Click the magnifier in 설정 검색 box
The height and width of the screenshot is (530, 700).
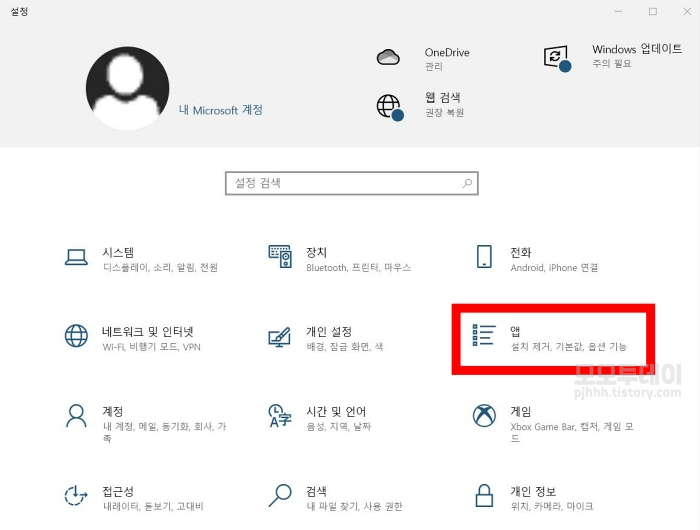click(467, 183)
